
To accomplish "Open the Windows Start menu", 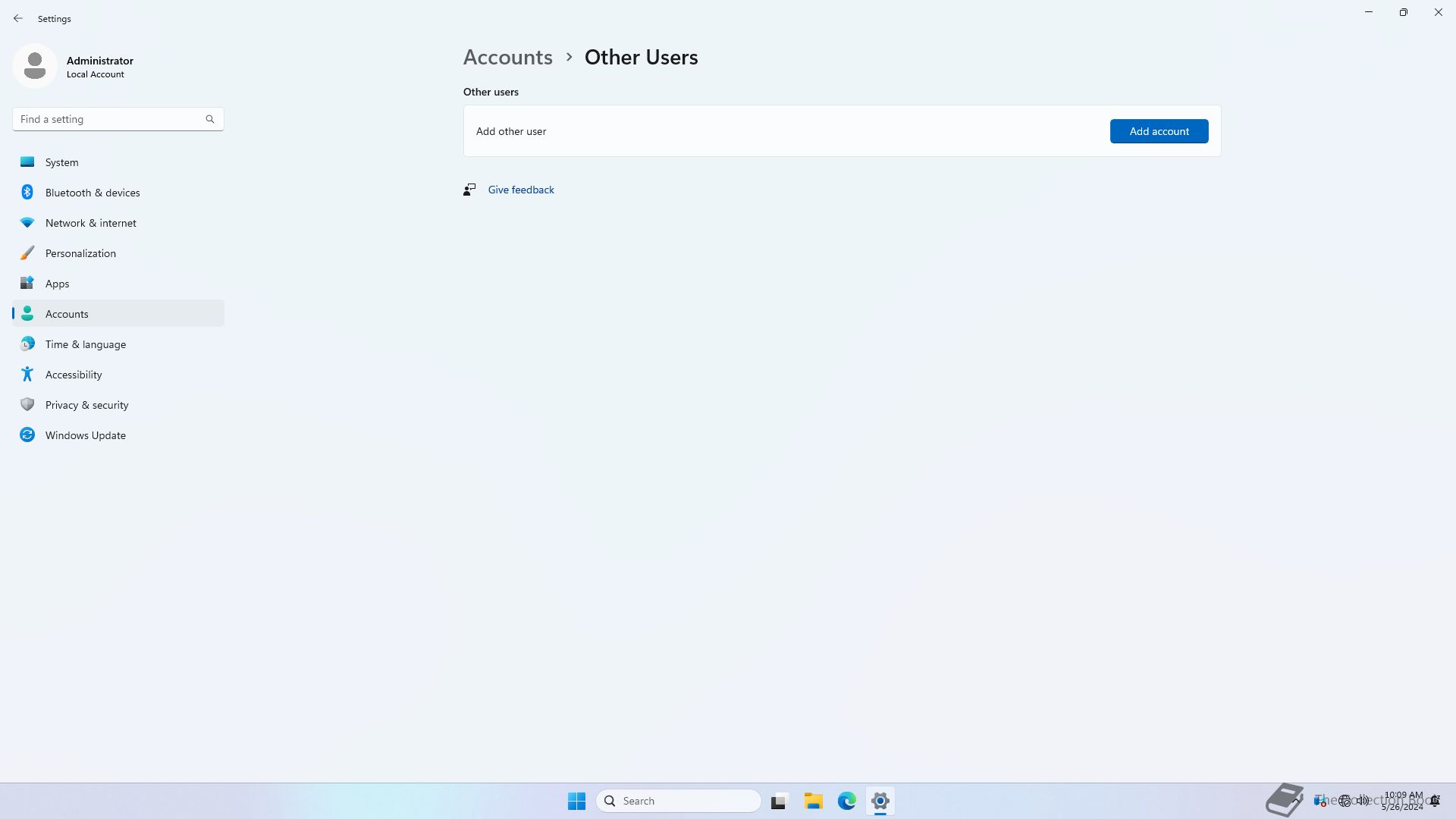I will click(576, 801).
